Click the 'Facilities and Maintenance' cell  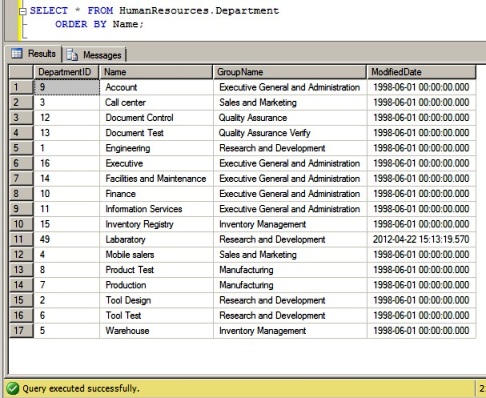[156, 179]
